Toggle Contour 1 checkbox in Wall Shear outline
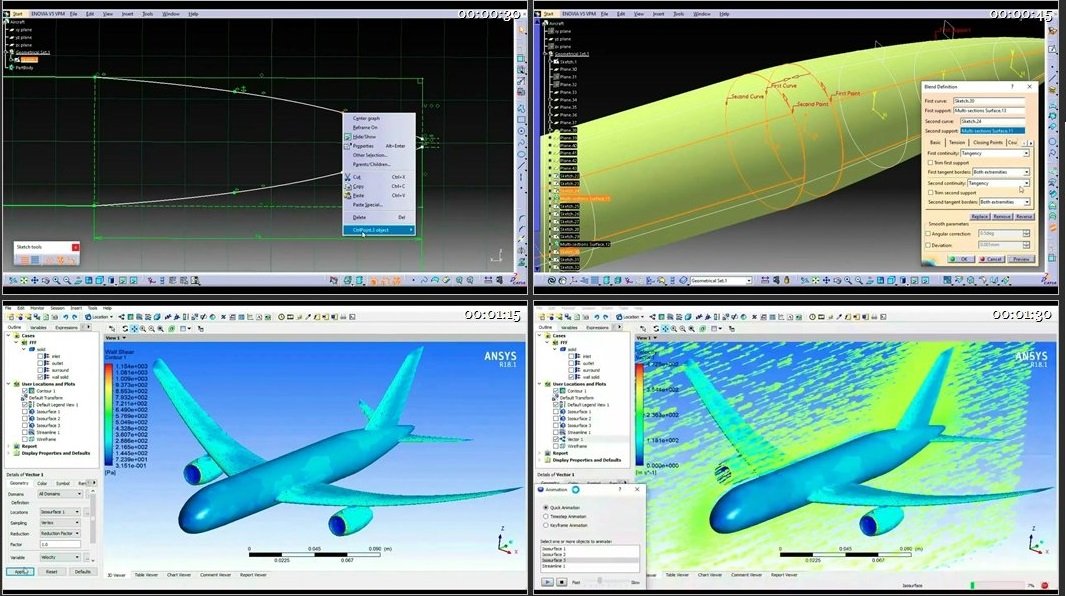This screenshot has height=596, width=1066. tap(25, 391)
